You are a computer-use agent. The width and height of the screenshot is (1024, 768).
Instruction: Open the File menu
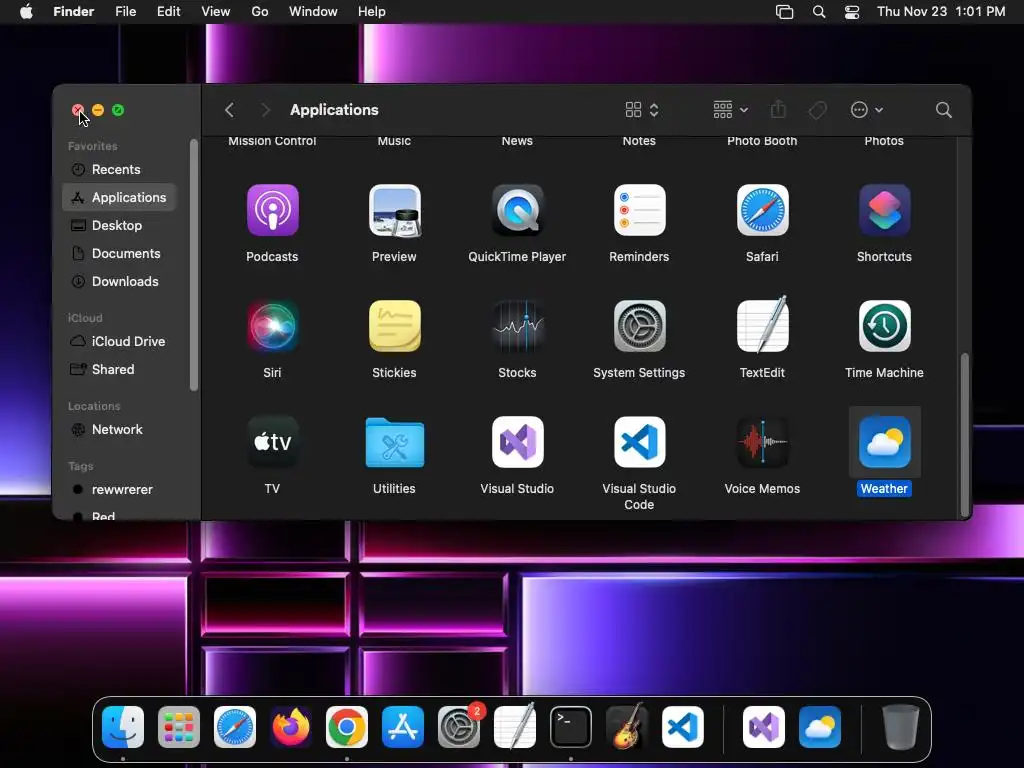click(125, 11)
